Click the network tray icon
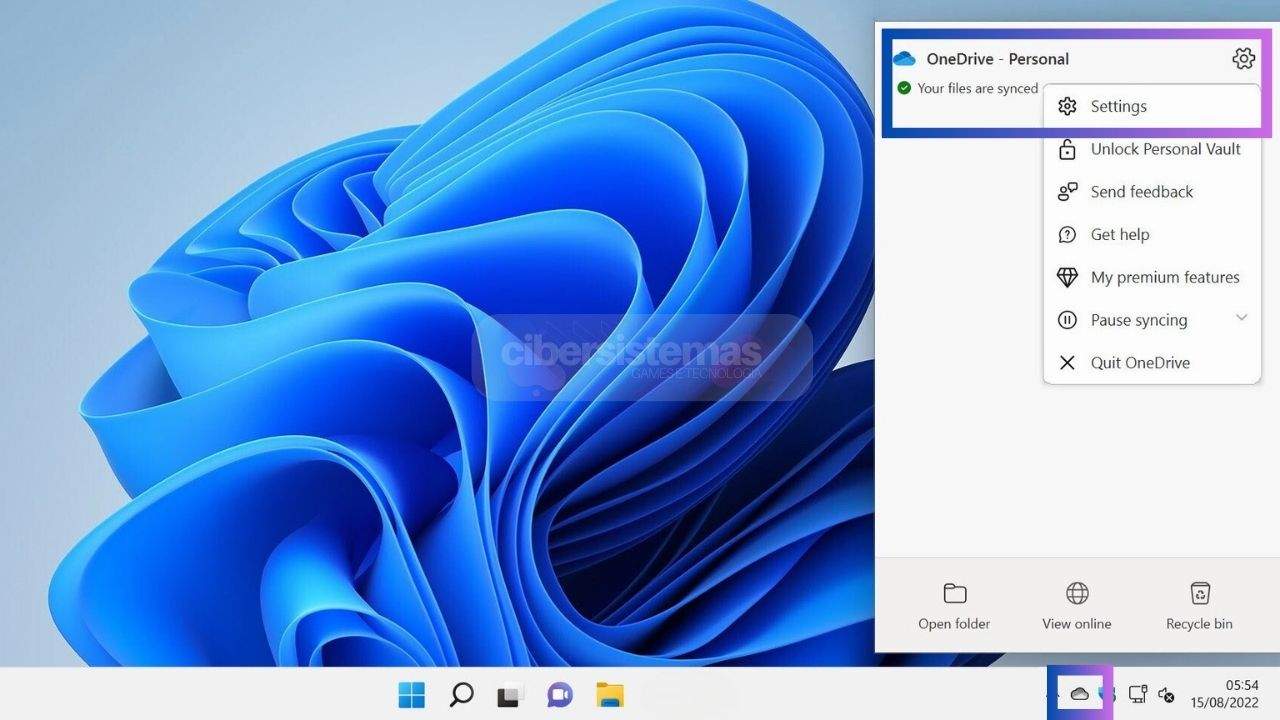Image resolution: width=1280 pixels, height=720 pixels. point(1137,694)
